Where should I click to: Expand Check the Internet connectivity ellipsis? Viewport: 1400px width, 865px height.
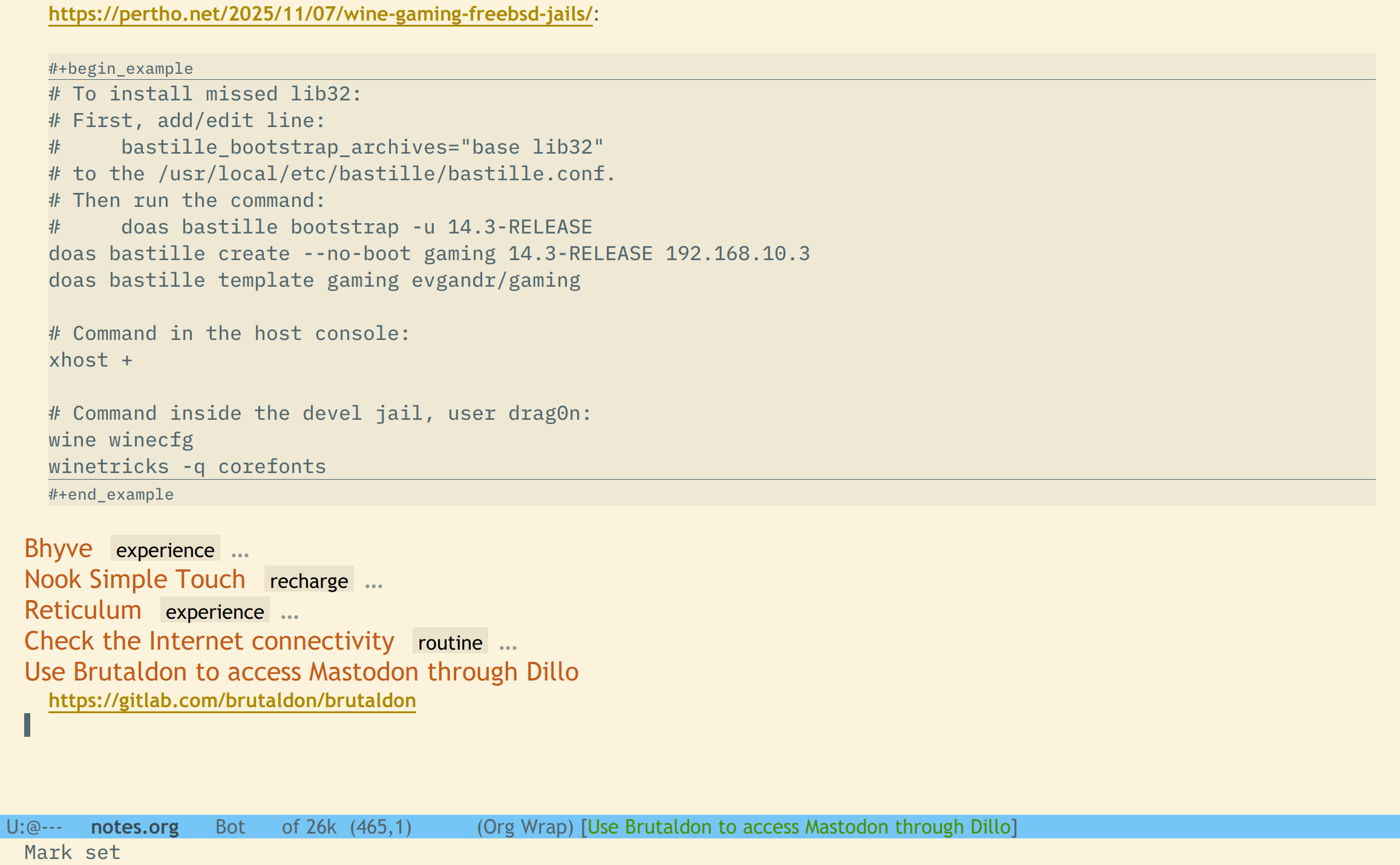[x=508, y=644]
